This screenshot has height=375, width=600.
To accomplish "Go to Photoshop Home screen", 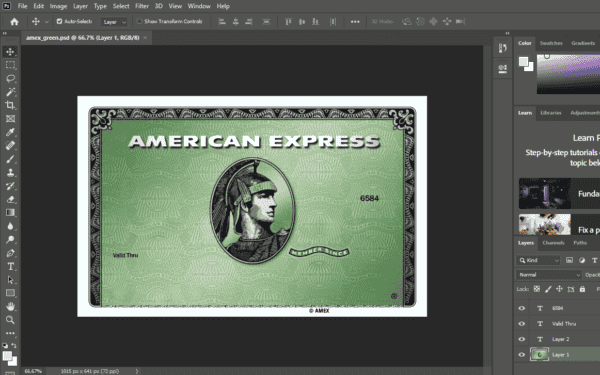I will pyautogui.click(x=14, y=22).
